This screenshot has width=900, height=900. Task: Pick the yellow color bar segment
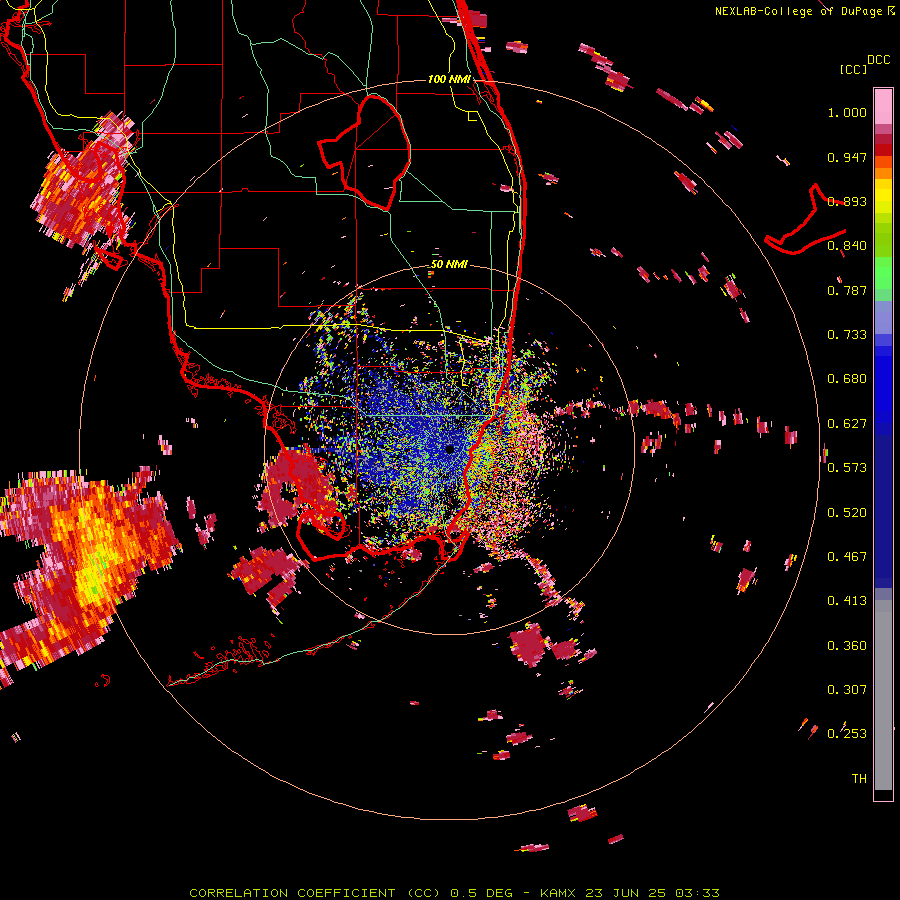click(x=883, y=196)
